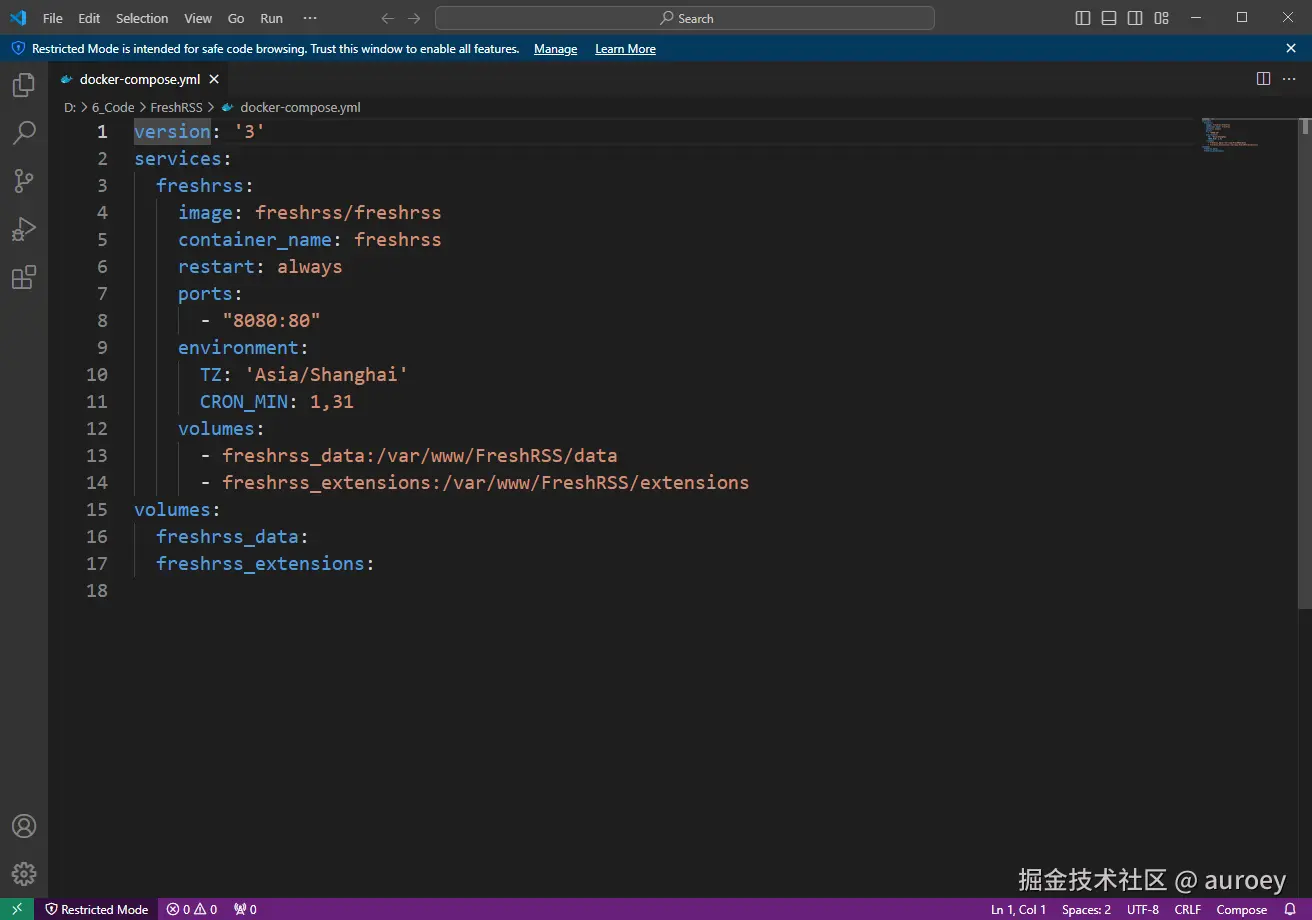Split the editor to the right
This screenshot has width=1312, height=920.
pyautogui.click(x=1263, y=79)
